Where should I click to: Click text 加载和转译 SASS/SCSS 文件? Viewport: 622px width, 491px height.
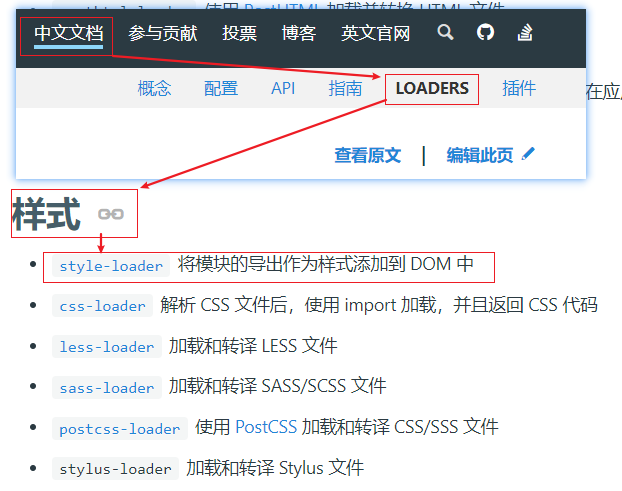click(x=277, y=386)
